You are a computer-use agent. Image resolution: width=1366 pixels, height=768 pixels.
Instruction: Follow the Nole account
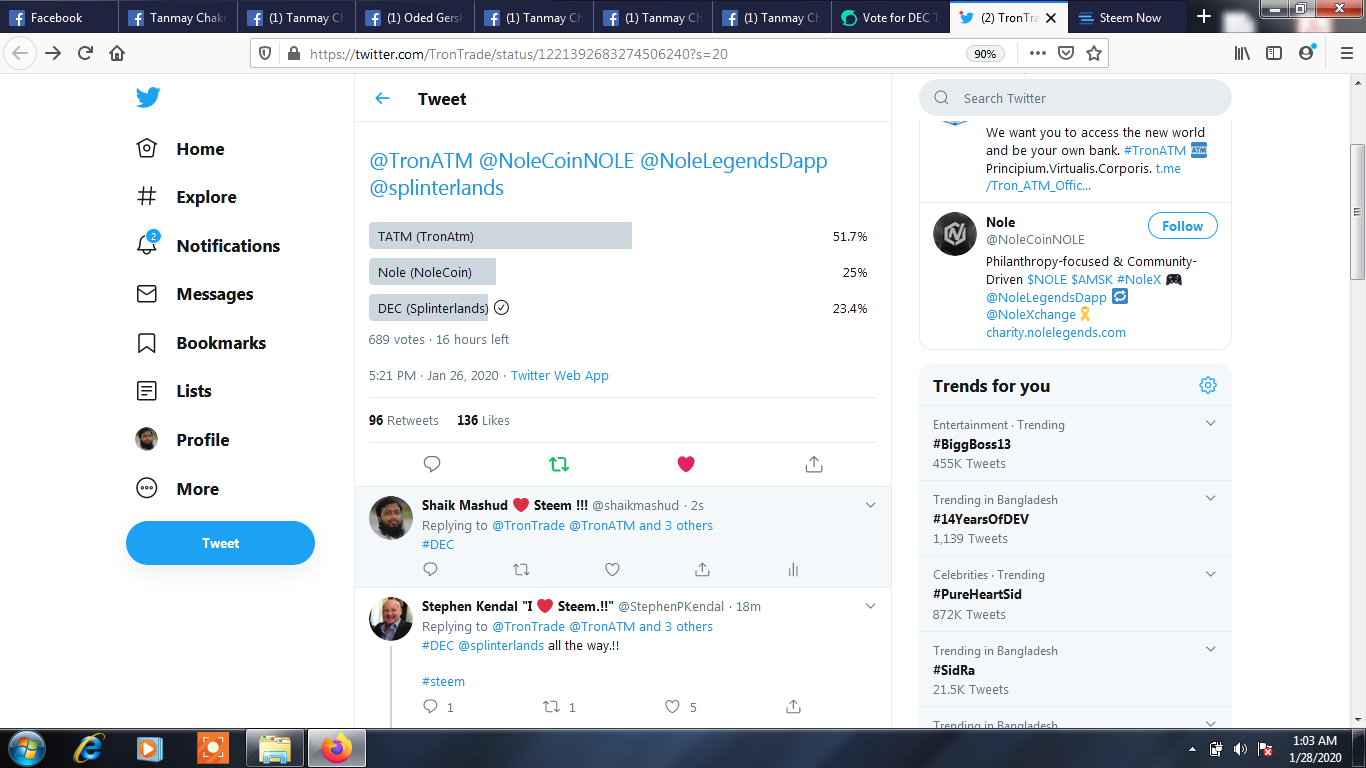(1182, 226)
